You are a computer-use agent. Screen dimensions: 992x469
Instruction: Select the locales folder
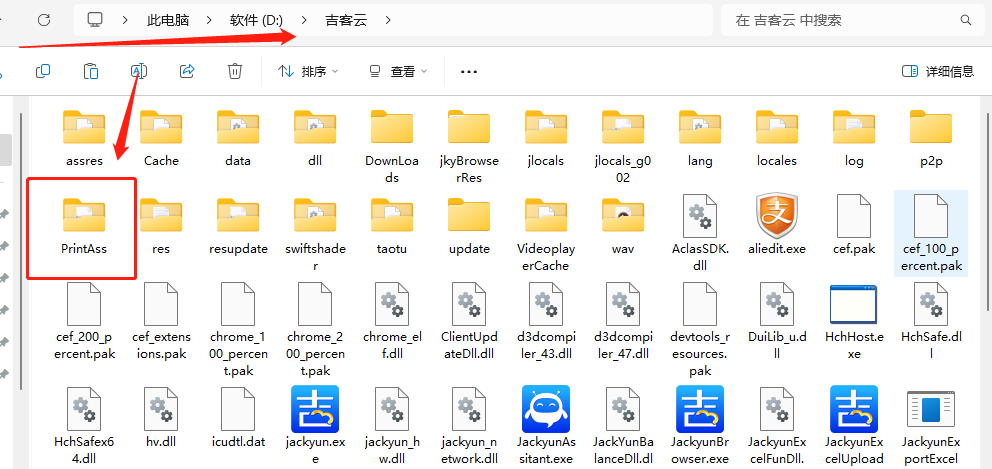click(777, 138)
